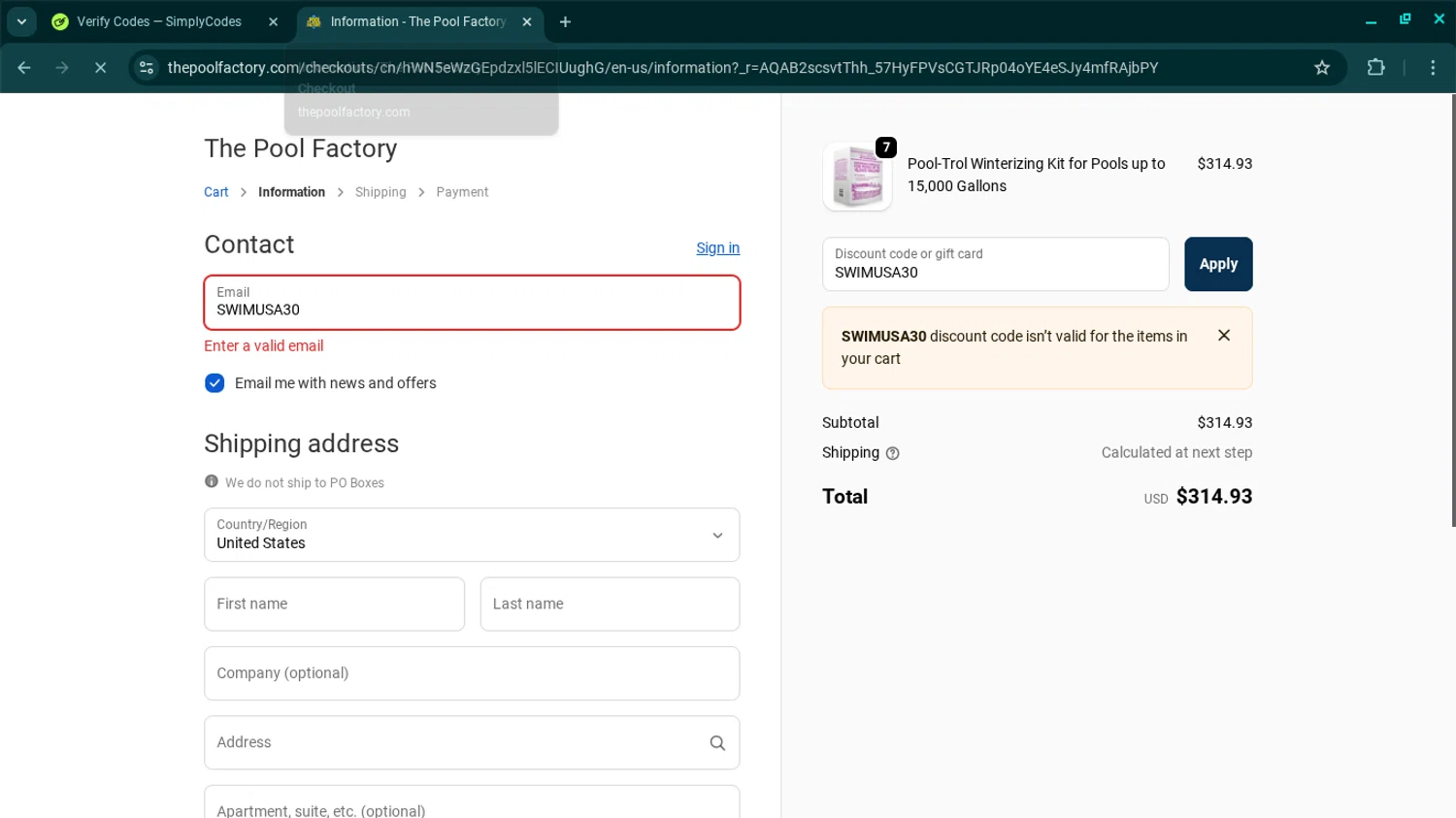The width and height of the screenshot is (1456, 818).
Task: Open Chrome three-dot menu
Action: 1433,68
